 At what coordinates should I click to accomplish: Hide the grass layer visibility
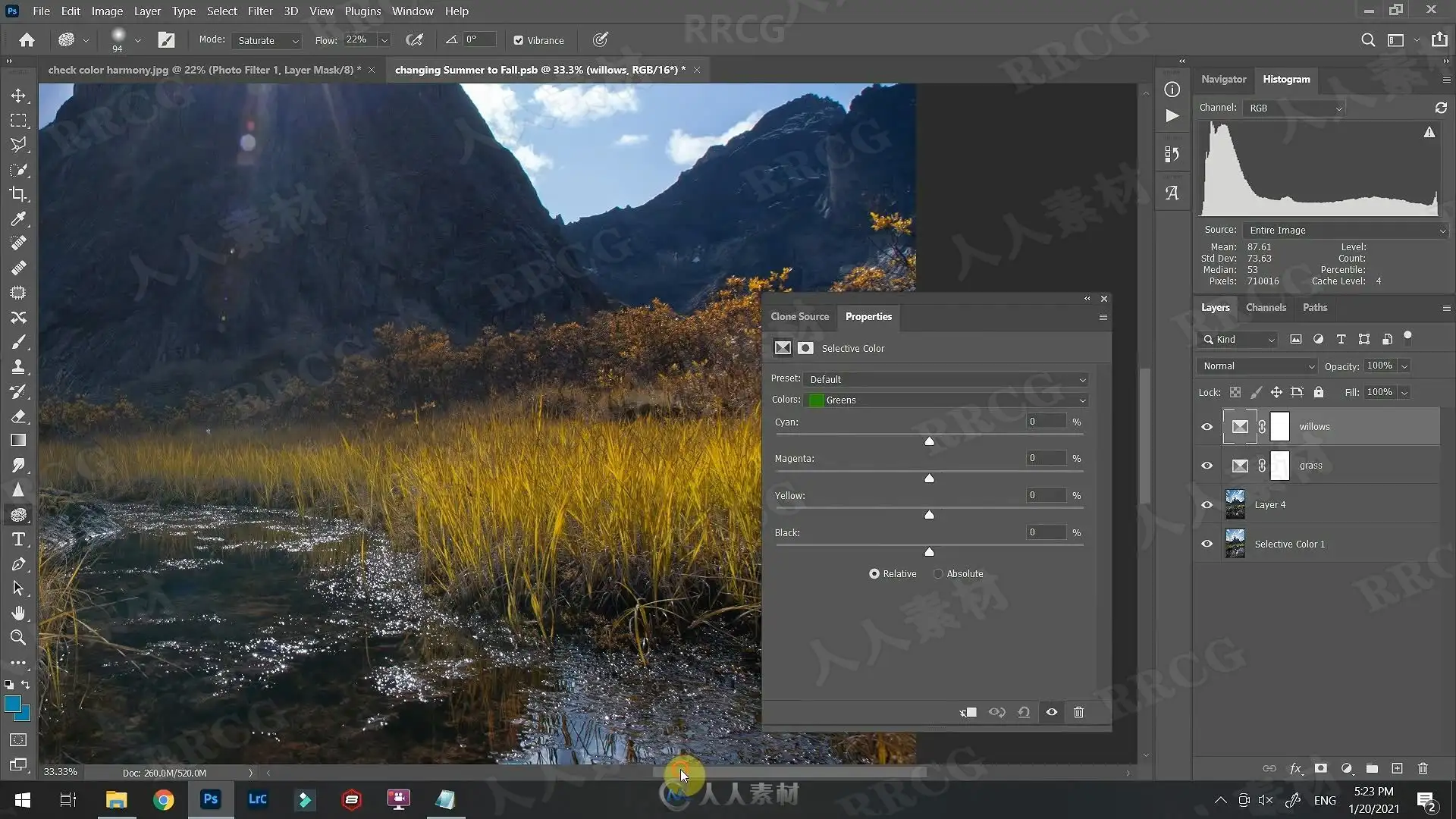[x=1207, y=466]
